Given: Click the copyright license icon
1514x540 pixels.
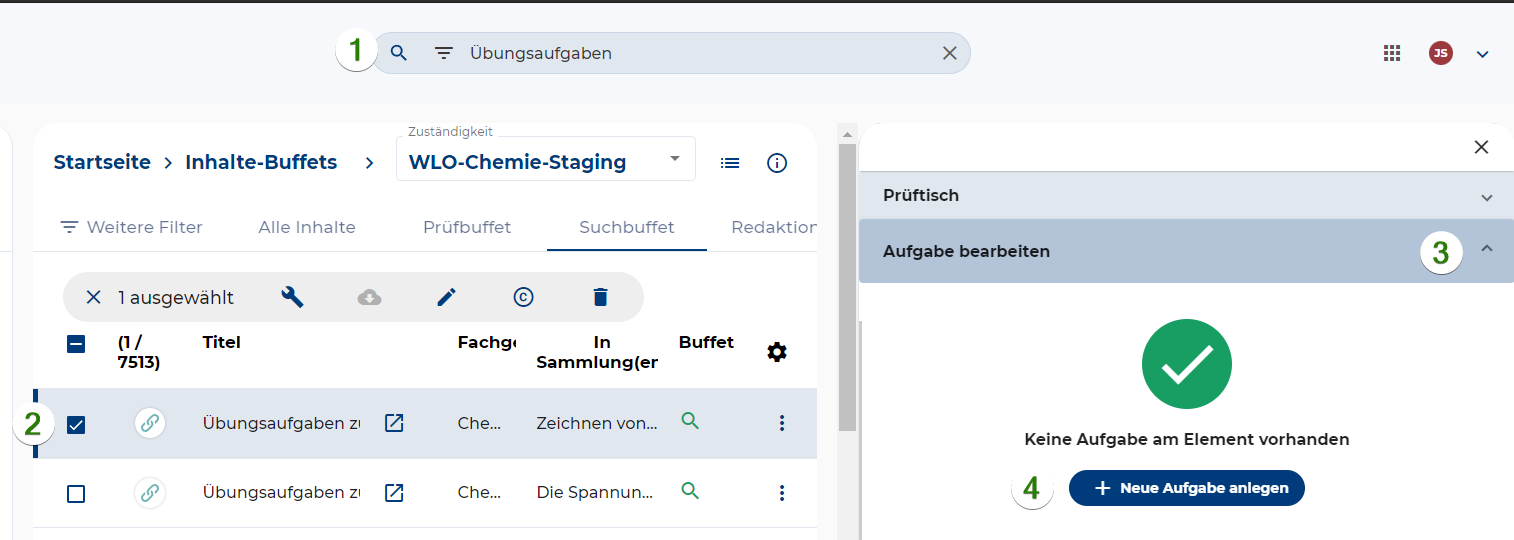Looking at the screenshot, I should (x=523, y=297).
